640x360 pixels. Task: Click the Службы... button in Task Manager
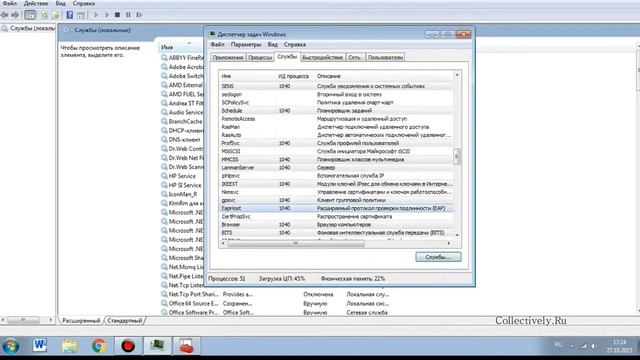pos(438,257)
